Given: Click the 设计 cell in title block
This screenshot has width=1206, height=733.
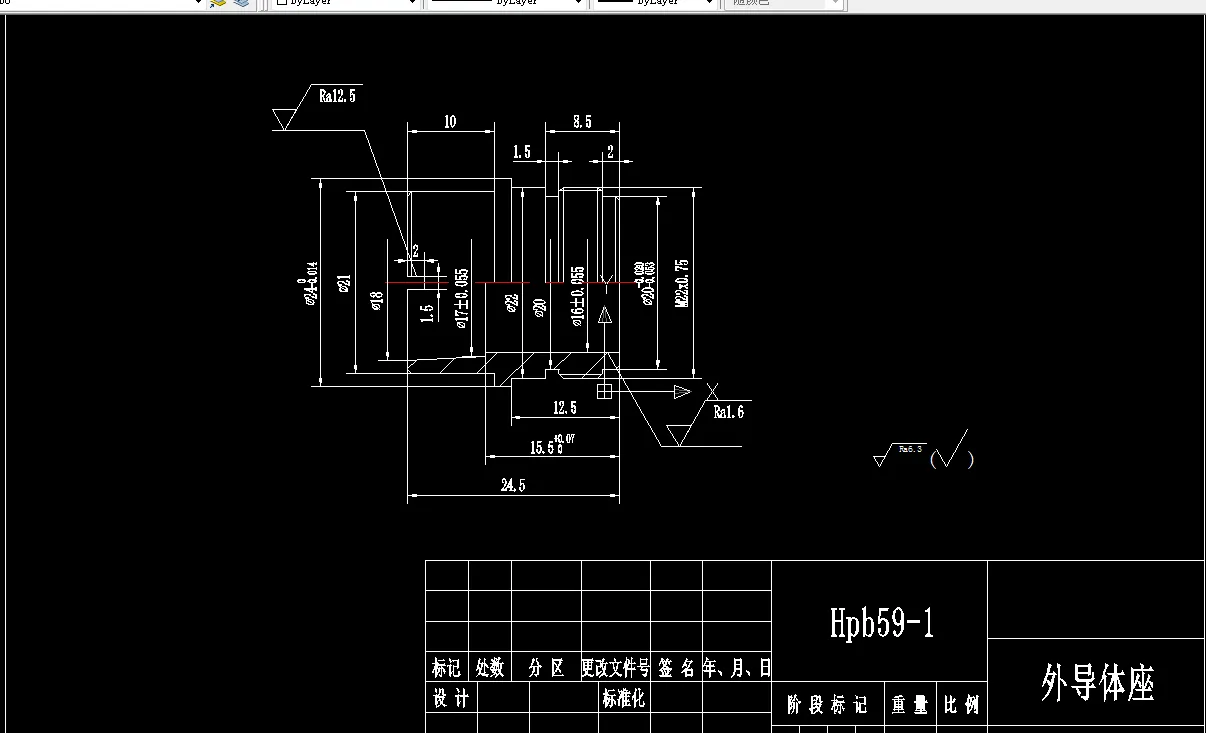Looking at the screenshot, I should tap(451, 699).
